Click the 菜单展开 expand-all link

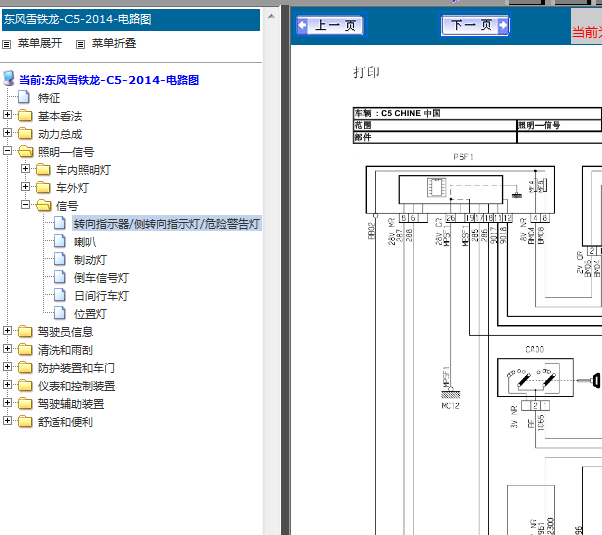coord(40,43)
